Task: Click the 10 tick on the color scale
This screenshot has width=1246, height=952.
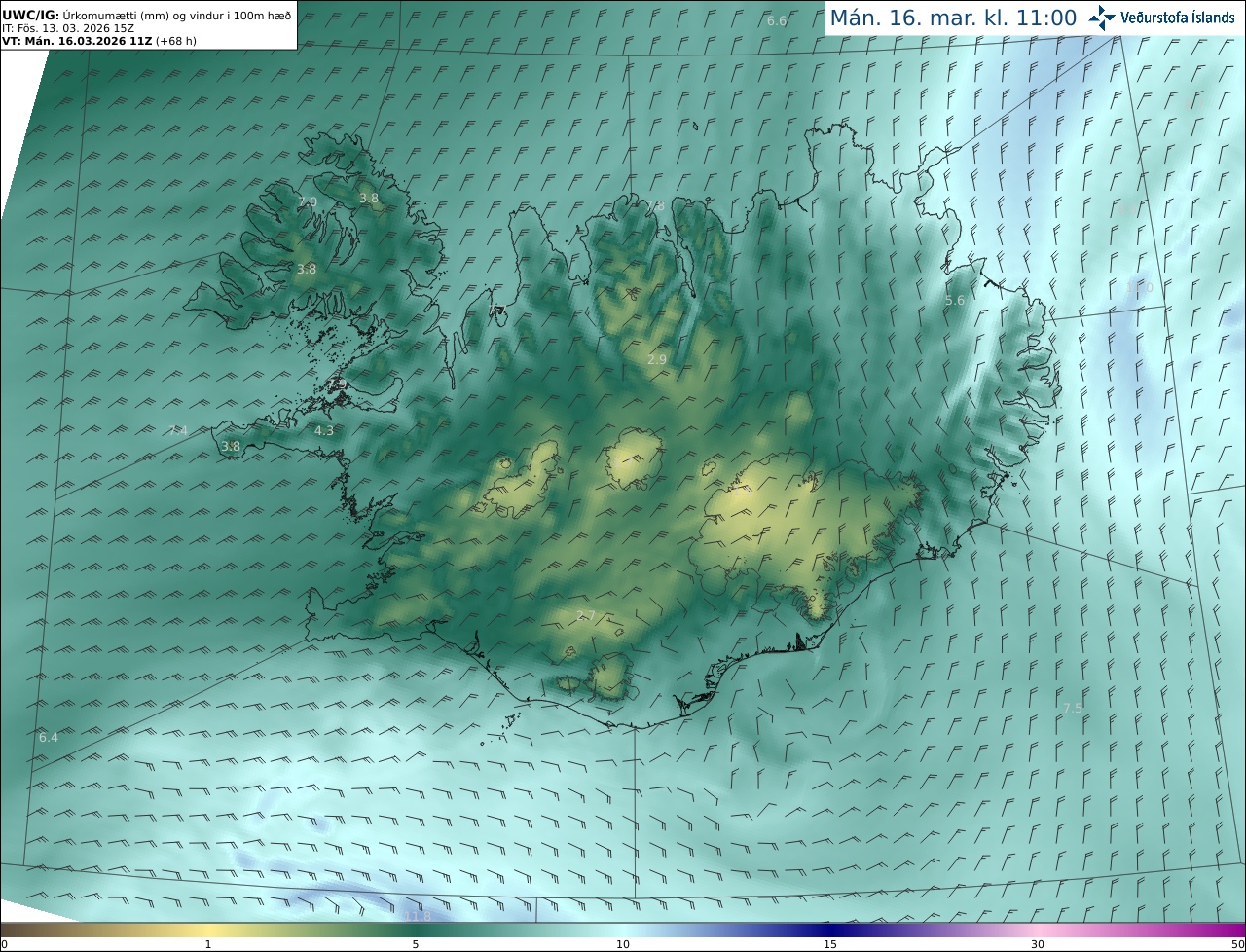Action: (623, 944)
